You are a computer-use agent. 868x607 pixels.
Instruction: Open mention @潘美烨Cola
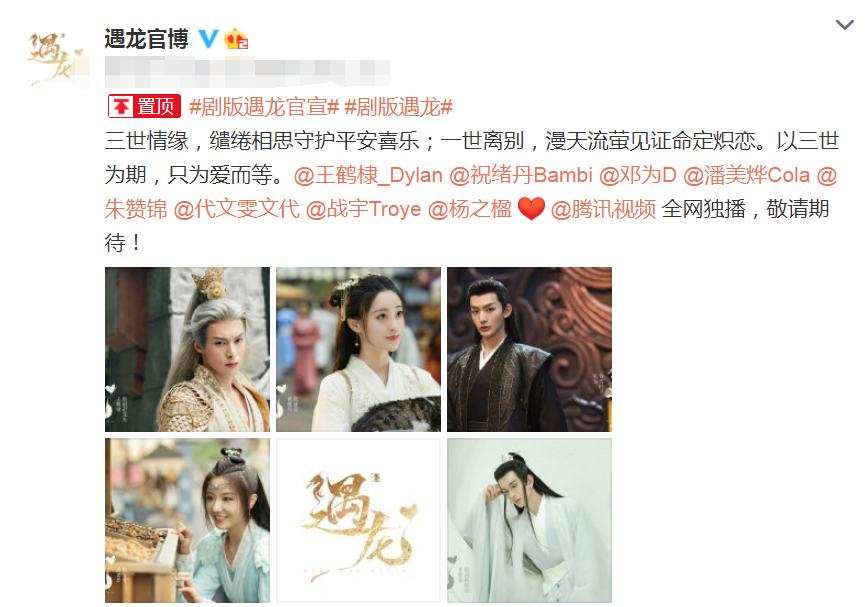coord(746,175)
